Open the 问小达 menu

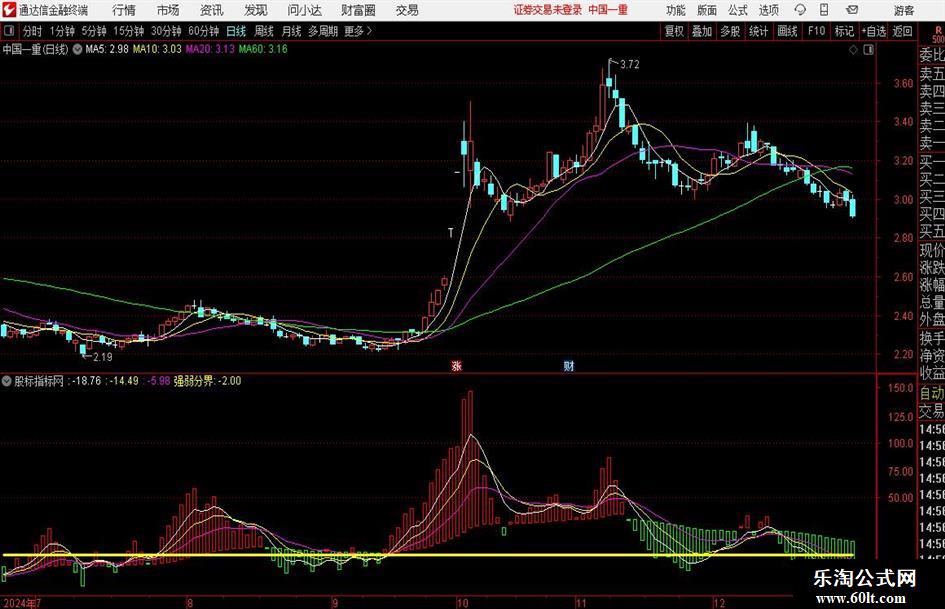click(x=304, y=10)
